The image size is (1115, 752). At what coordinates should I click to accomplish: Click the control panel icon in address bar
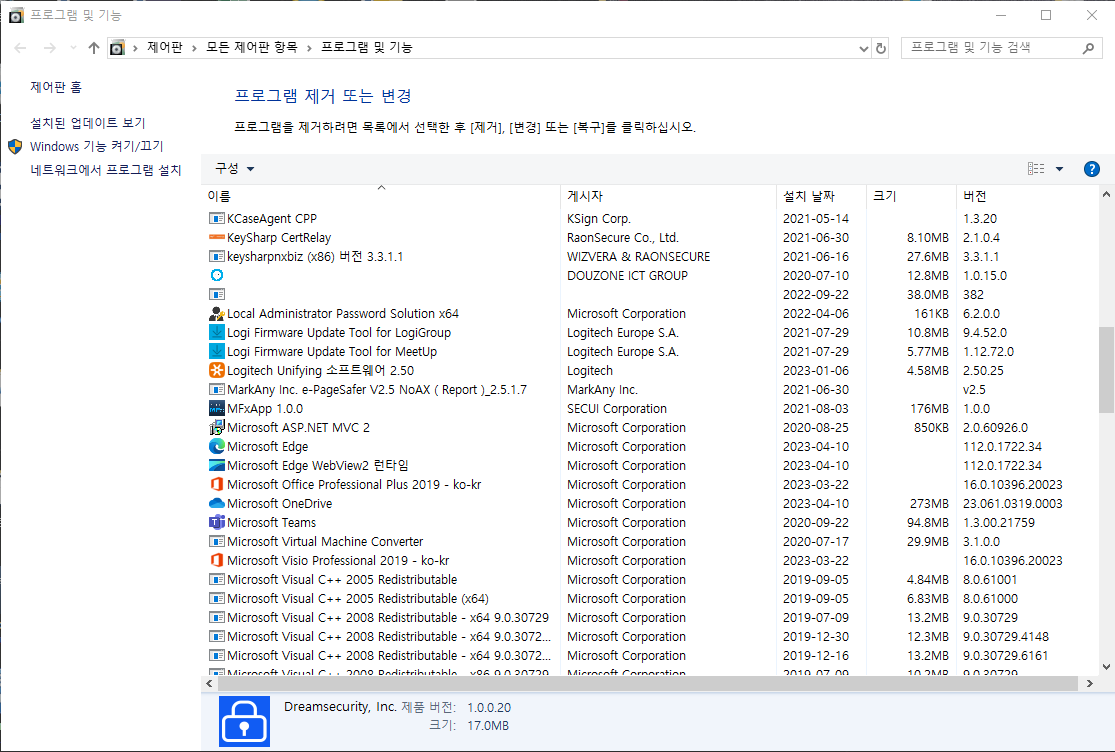[x=117, y=48]
